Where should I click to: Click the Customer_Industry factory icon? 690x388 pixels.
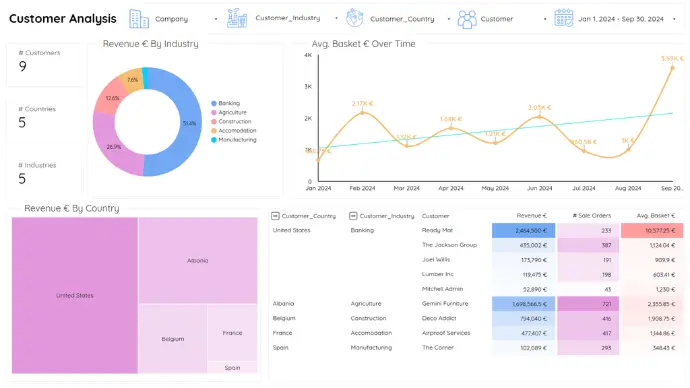(x=237, y=18)
